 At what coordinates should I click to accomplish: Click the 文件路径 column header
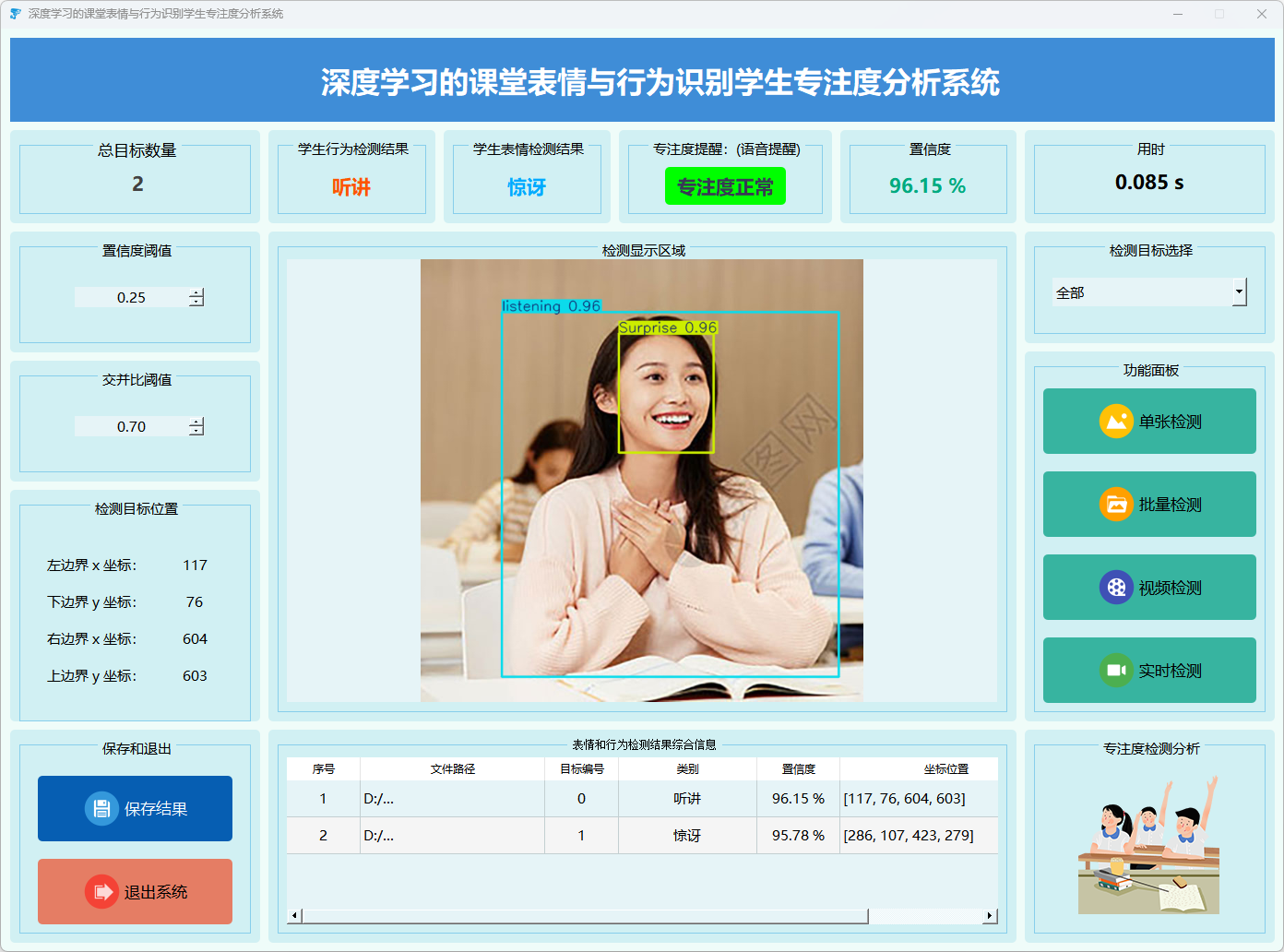pyautogui.click(x=452, y=769)
